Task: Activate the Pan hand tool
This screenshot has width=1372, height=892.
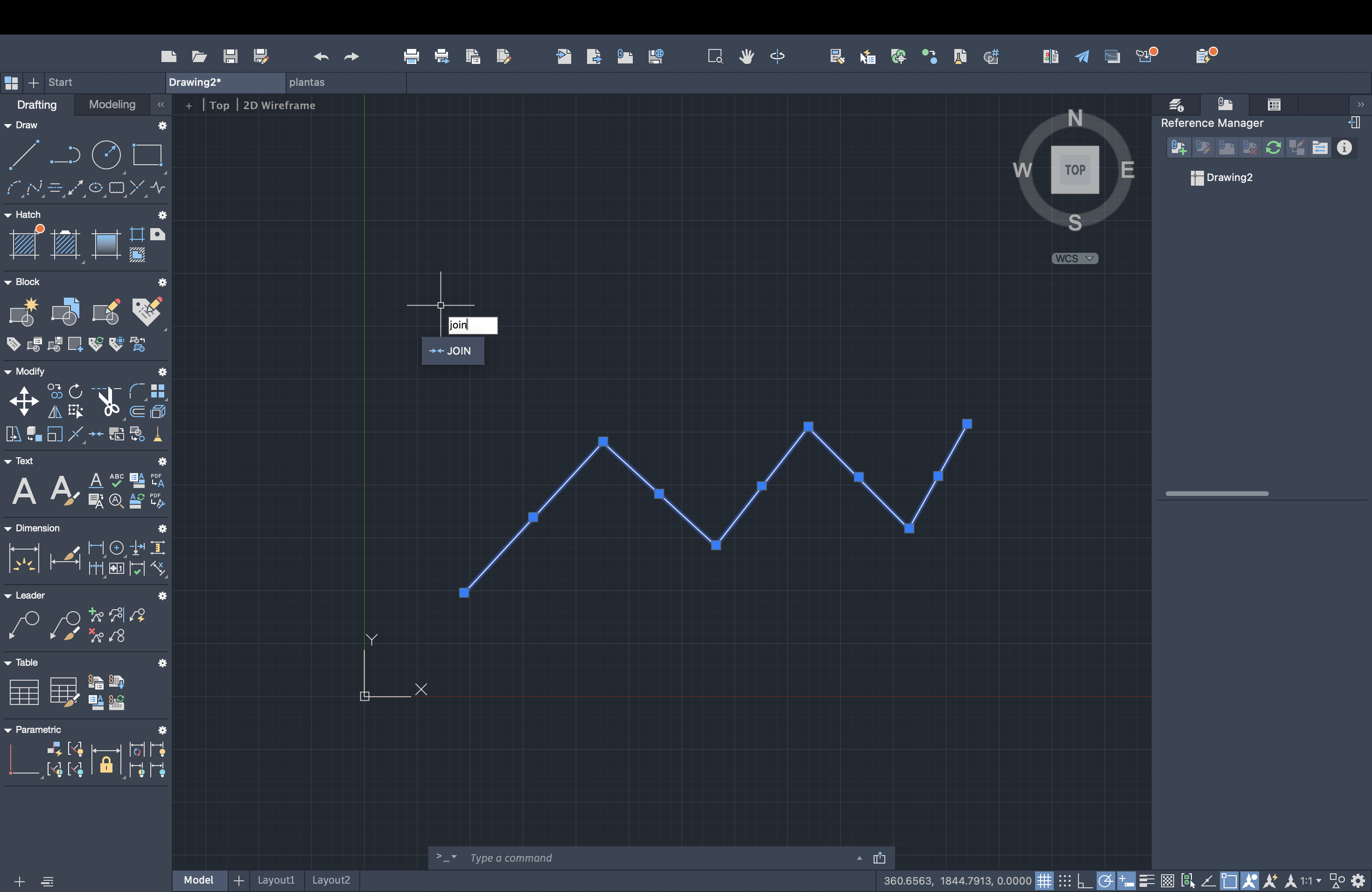Action: click(x=747, y=56)
